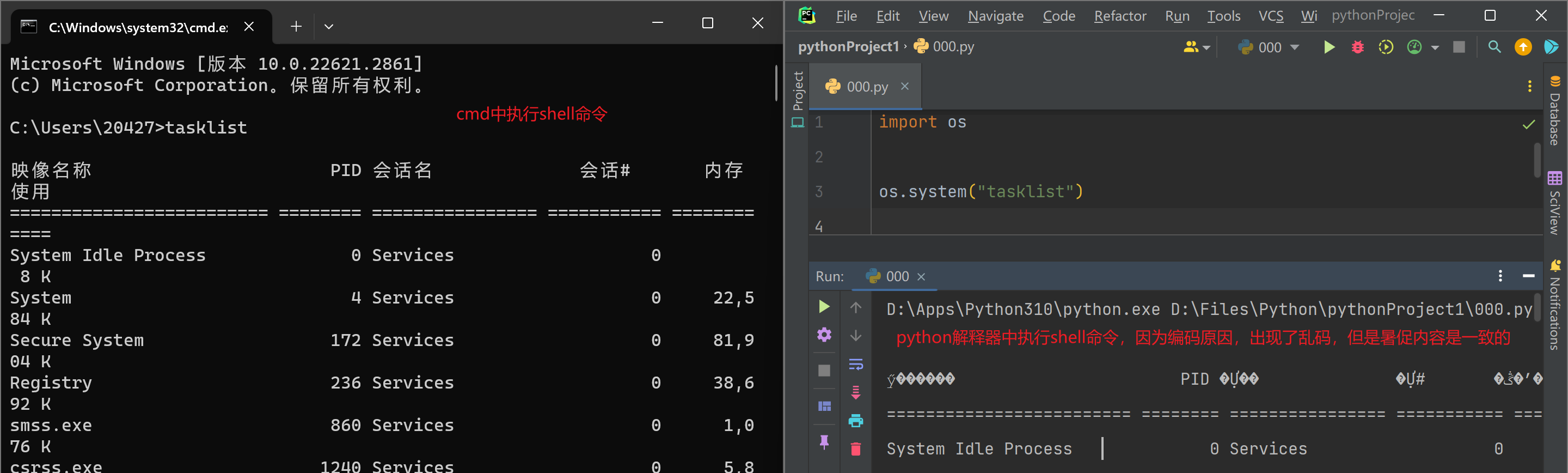Open the 000 run configuration dropdown
The width and height of the screenshot is (1568, 473).
click(x=1269, y=47)
